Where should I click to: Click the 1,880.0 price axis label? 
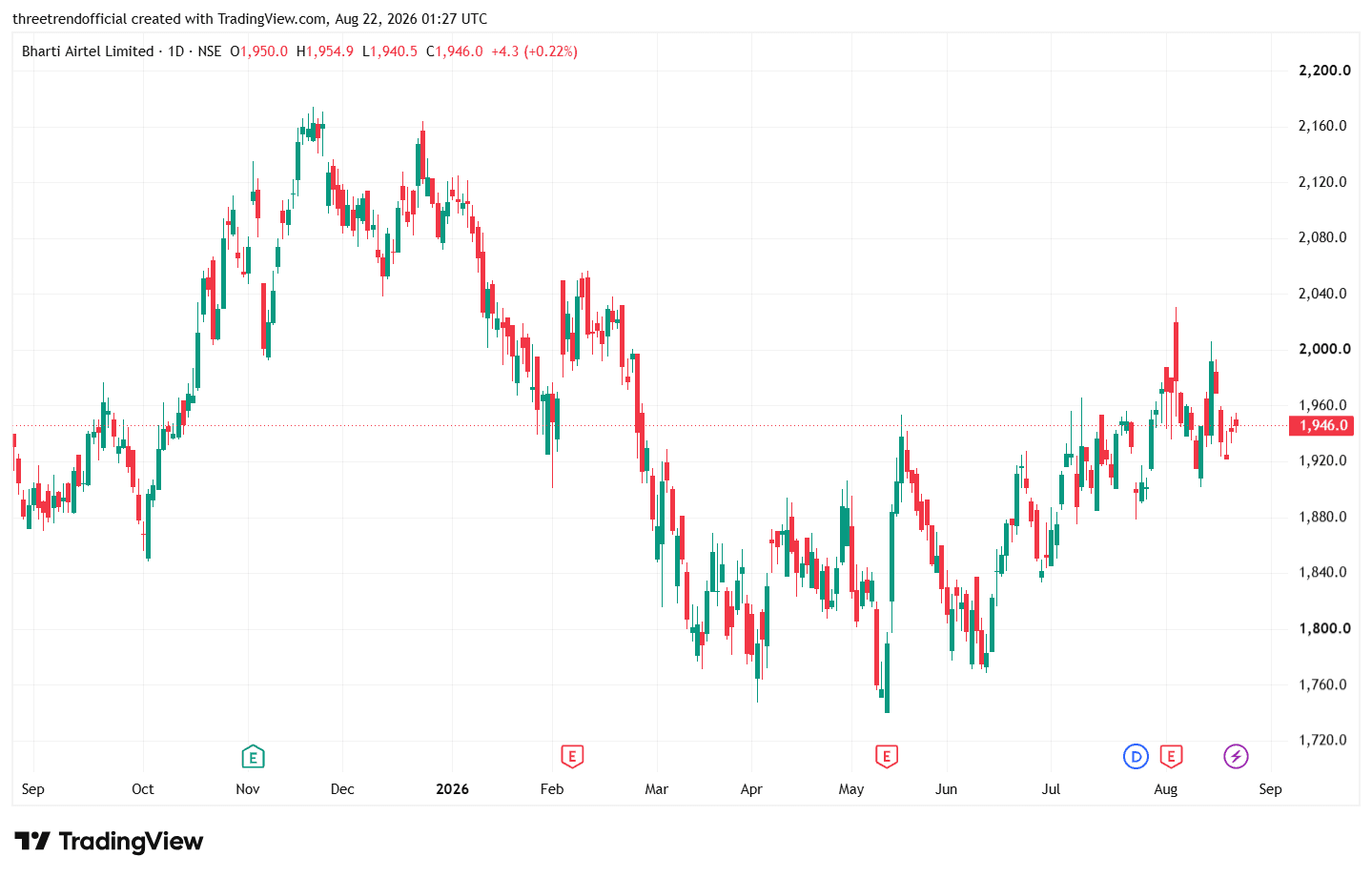[1322, 517]
